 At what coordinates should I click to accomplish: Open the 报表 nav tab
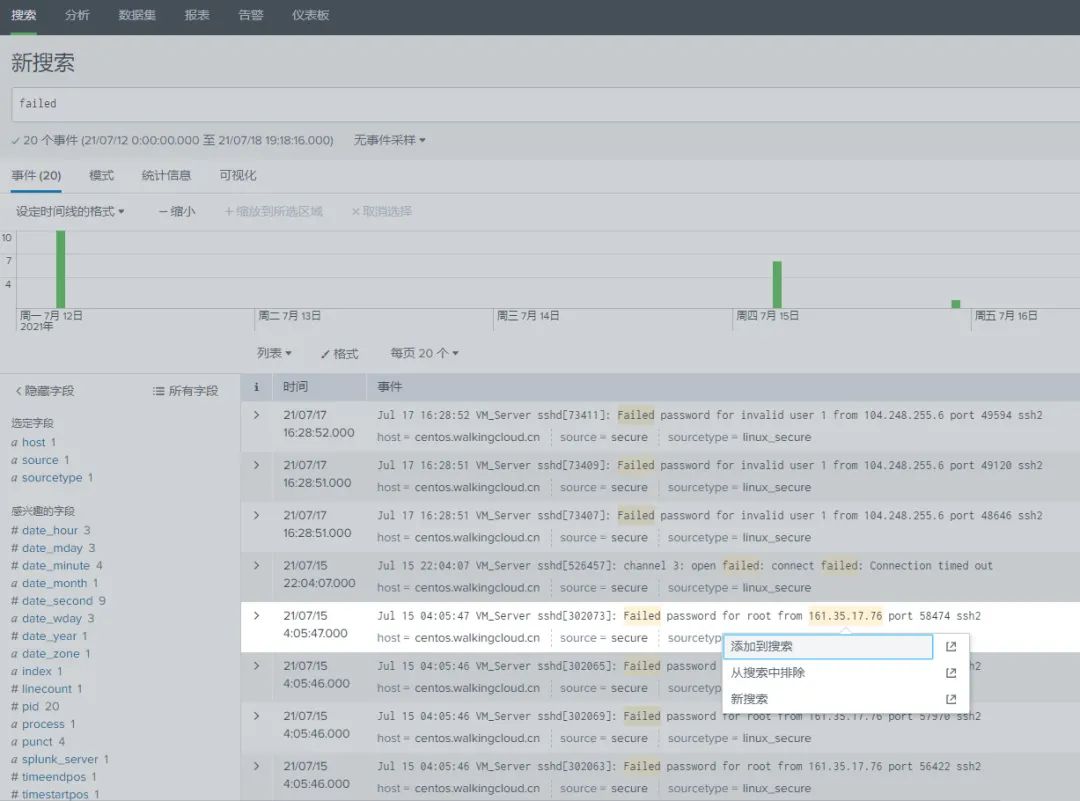(x=197, y=15)
